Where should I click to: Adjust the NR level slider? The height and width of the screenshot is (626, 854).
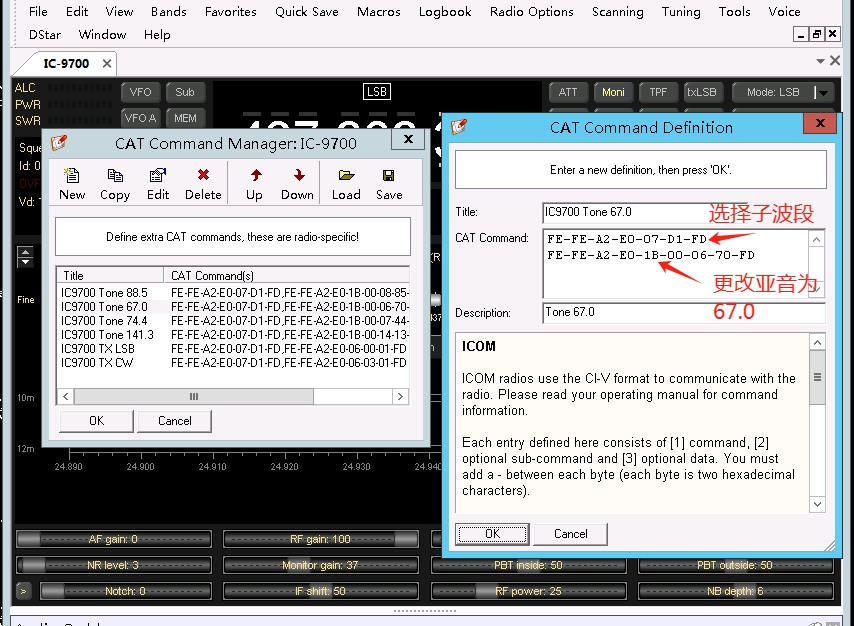[x=114, y=565]
